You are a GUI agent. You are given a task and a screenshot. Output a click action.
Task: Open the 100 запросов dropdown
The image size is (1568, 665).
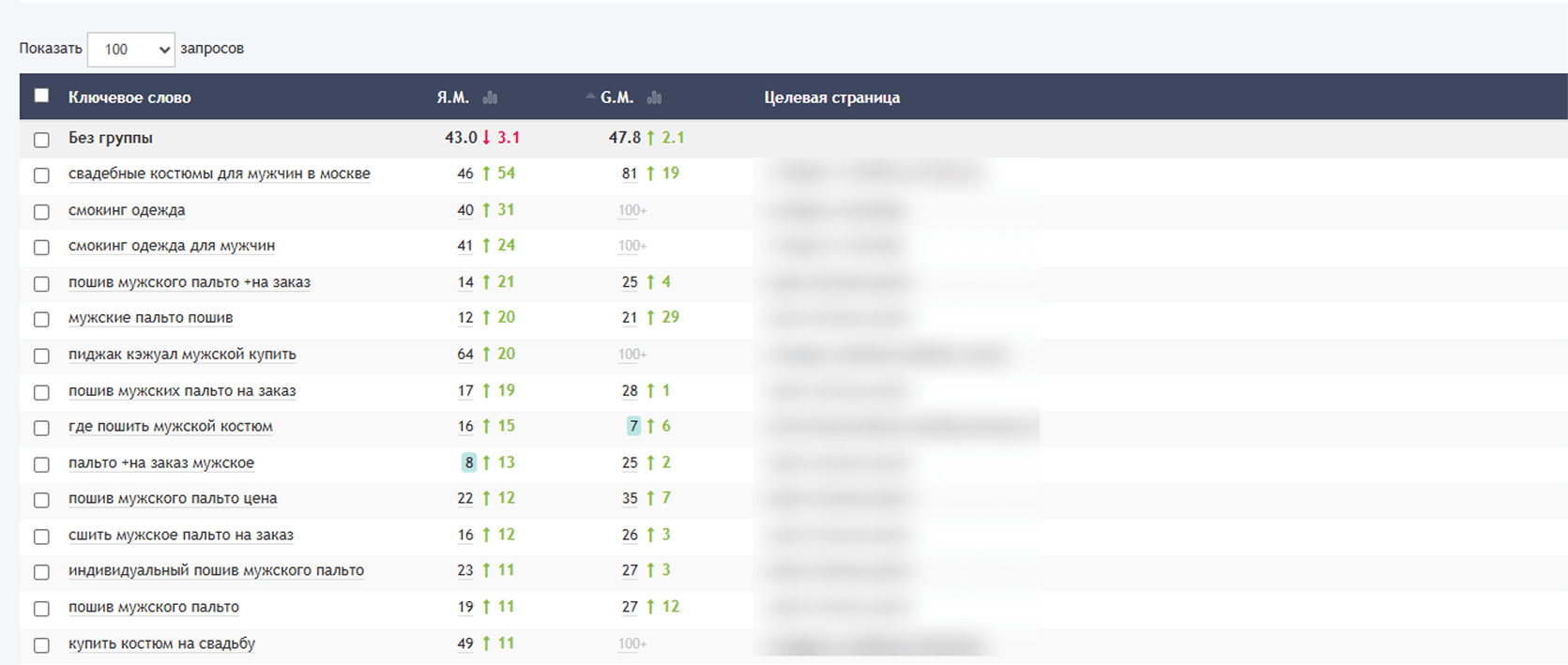pos(131,50)
